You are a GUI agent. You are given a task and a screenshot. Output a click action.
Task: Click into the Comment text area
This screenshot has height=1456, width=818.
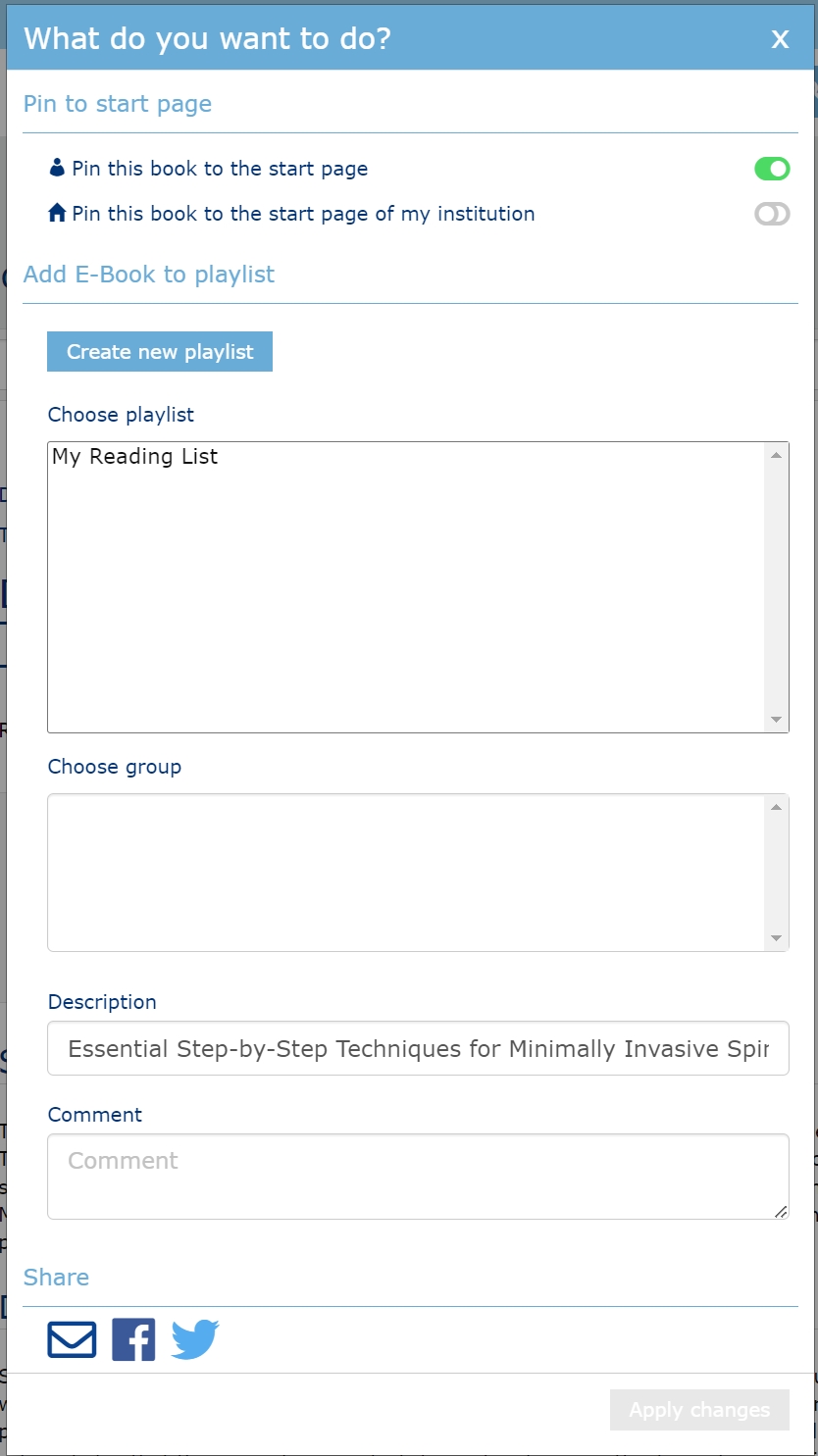pos(412,1176)
